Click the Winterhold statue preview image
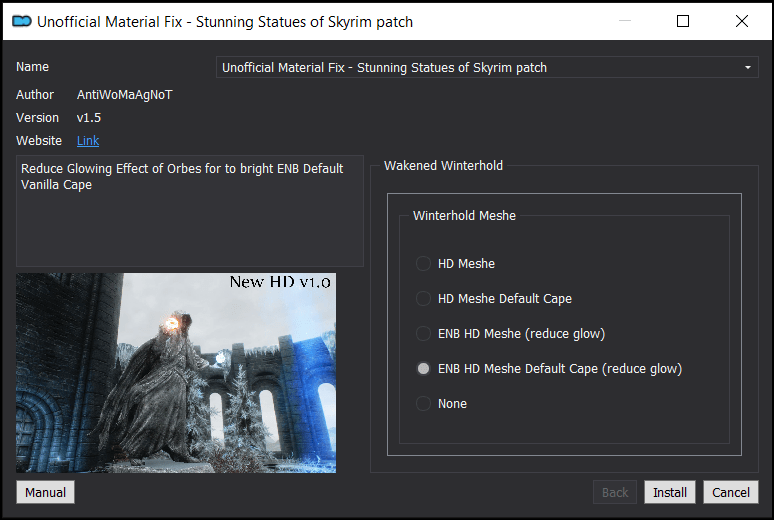Image resolution: width=774 pixels, height=520 pixels. tap(176, 373)
